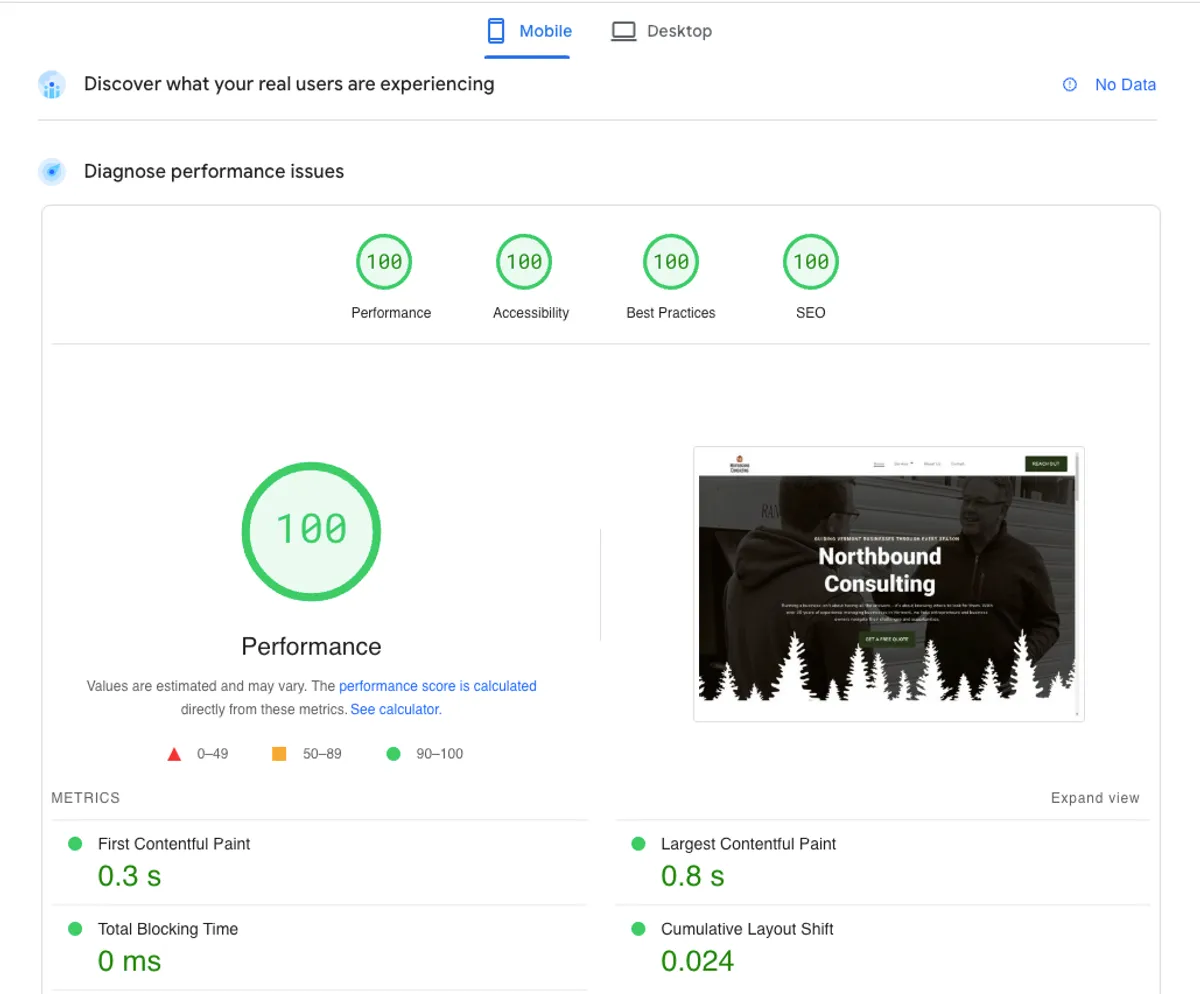Click the Cumulative Layout Shift label

(747, 929)
